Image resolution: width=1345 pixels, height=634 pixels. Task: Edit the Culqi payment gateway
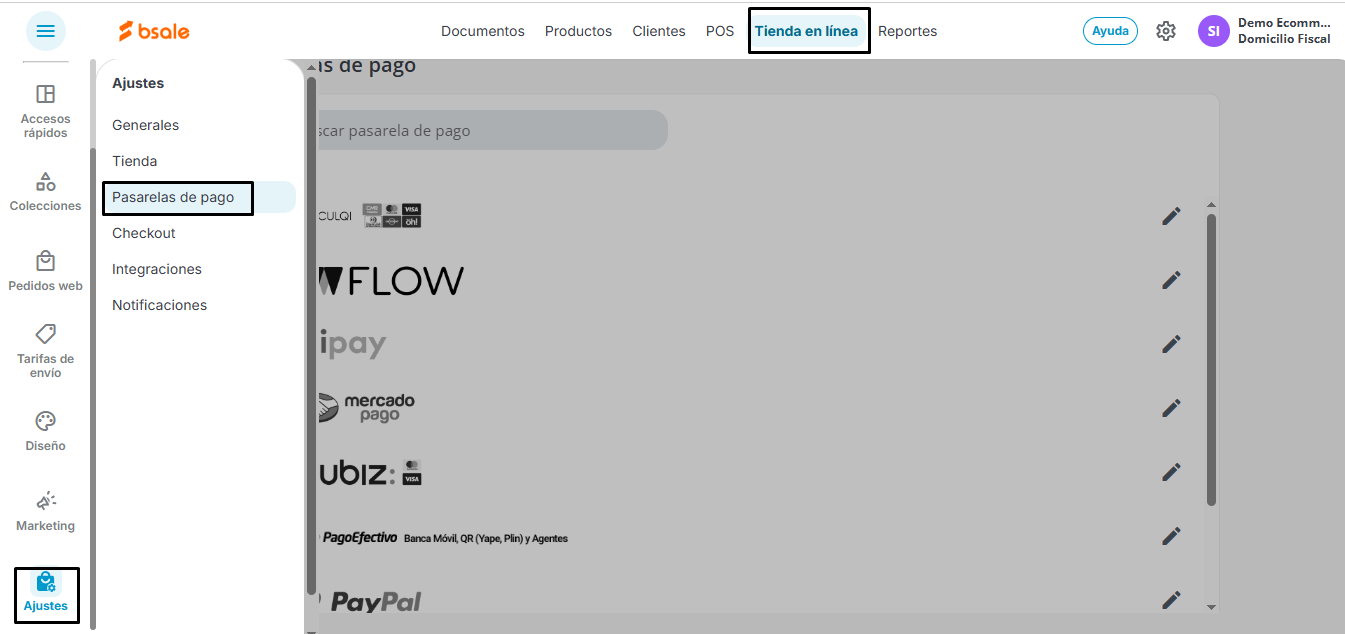click(1172, 216)
